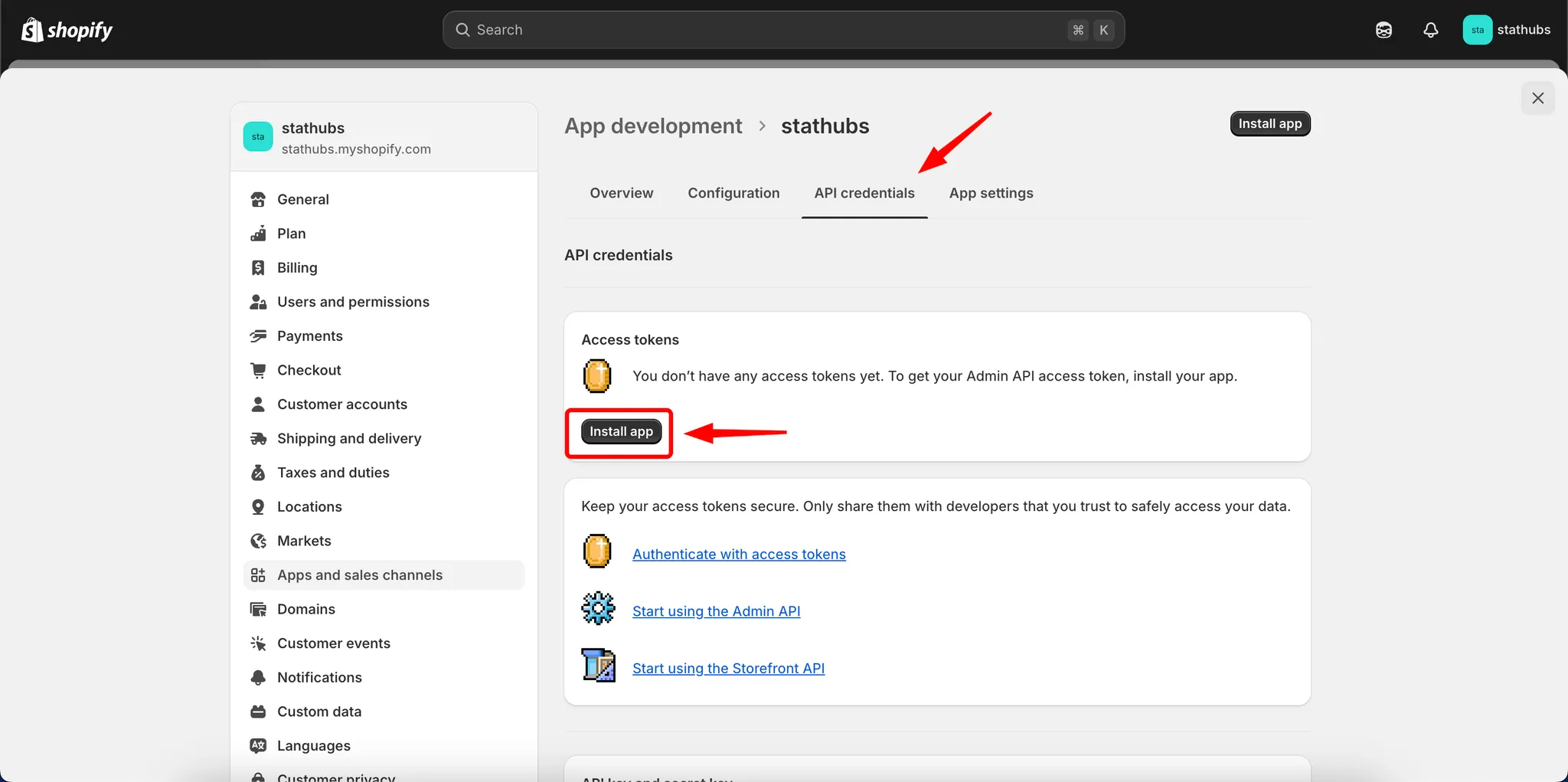Click the Payments icon in the sidebar

point(258,335)
